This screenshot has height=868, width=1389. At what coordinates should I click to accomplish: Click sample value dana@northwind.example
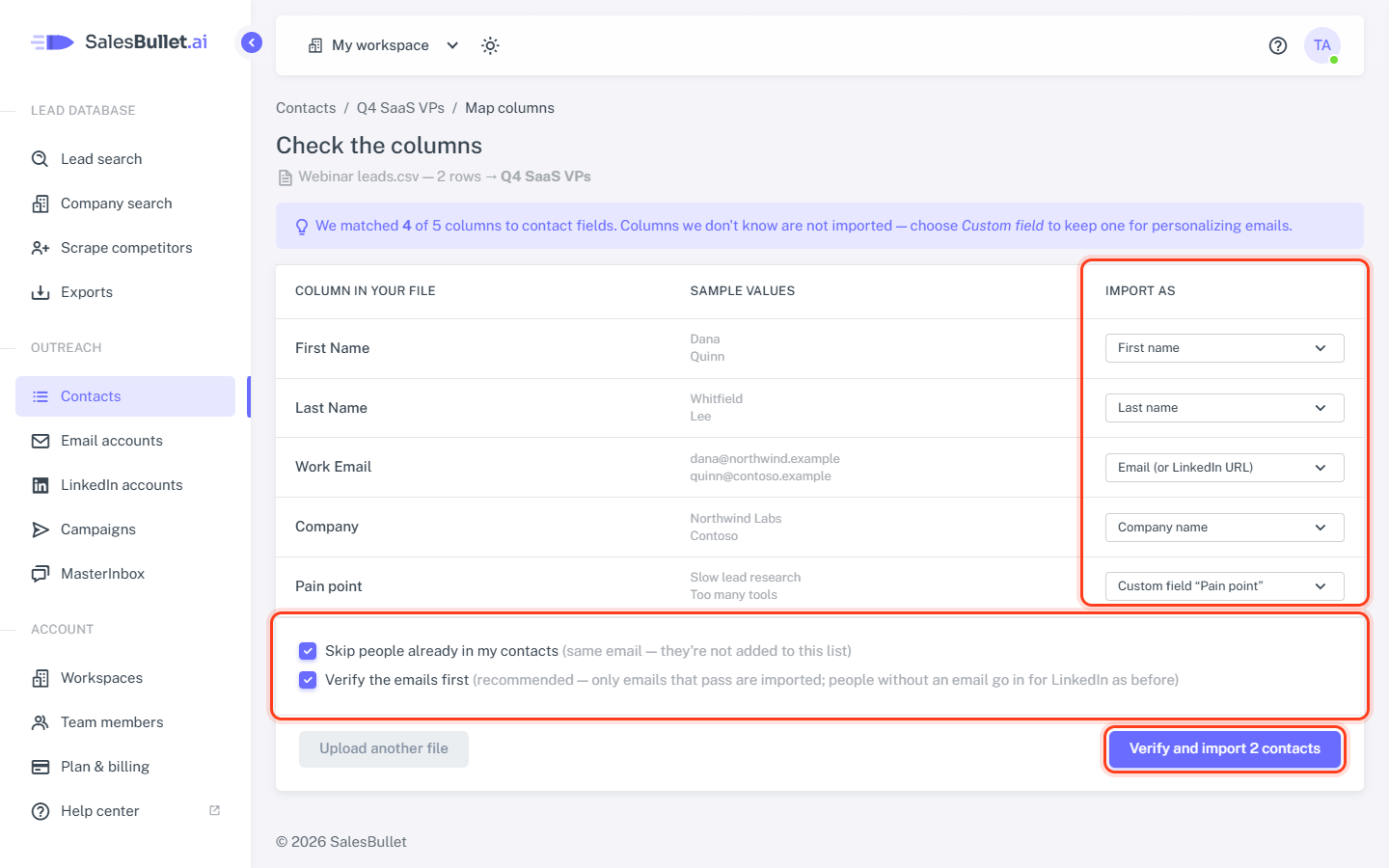coord(765,459)
